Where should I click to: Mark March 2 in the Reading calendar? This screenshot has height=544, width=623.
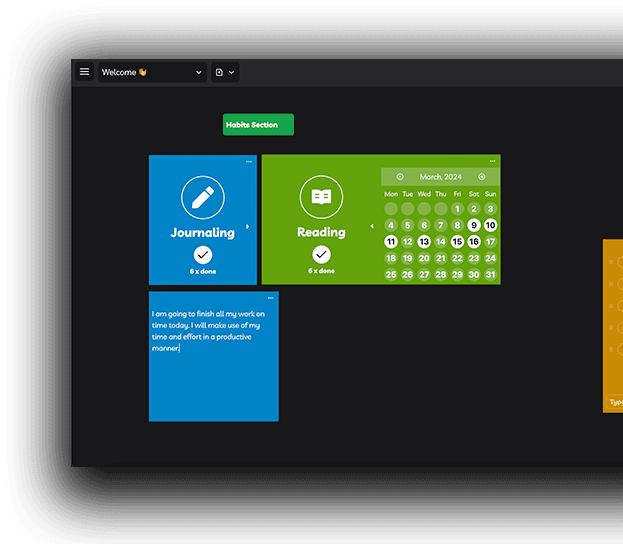(x=474, y=209)
